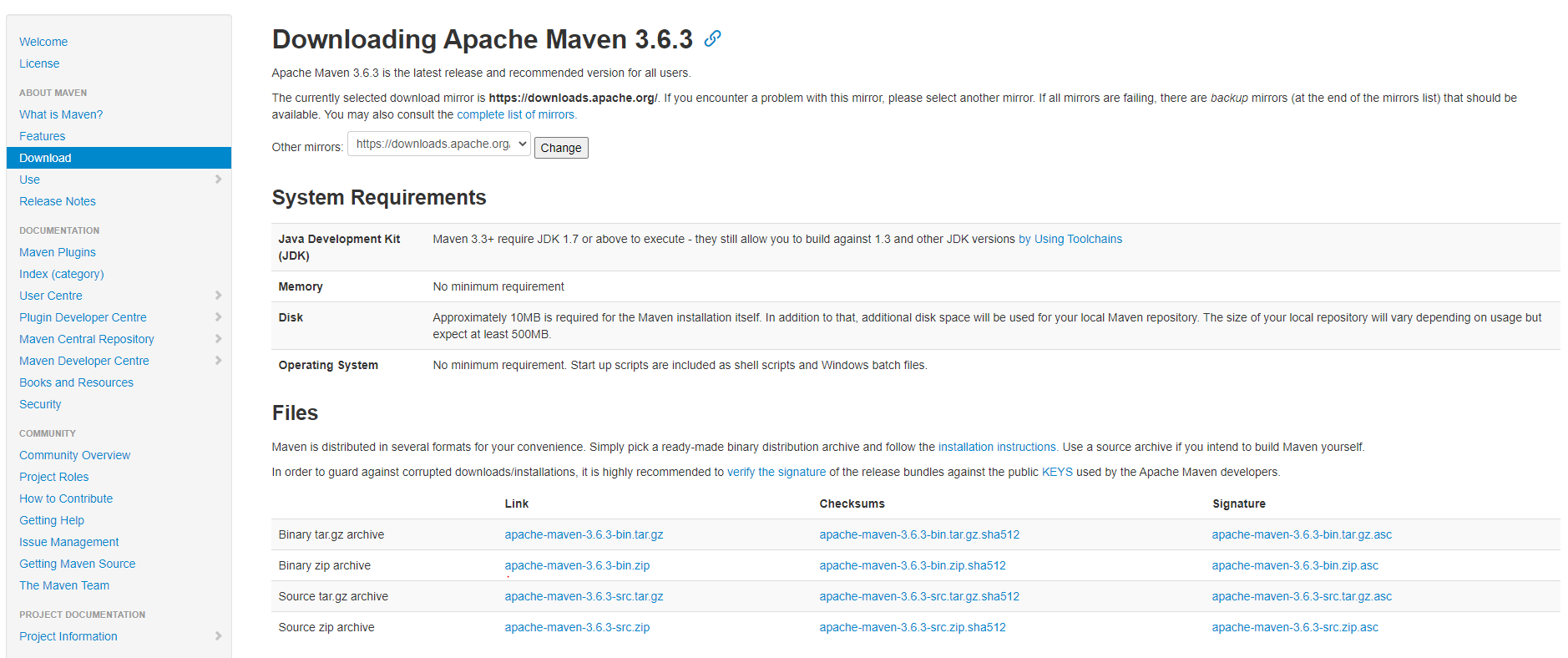Expand the Maven Central Repository chevron

tap(218, 339)
